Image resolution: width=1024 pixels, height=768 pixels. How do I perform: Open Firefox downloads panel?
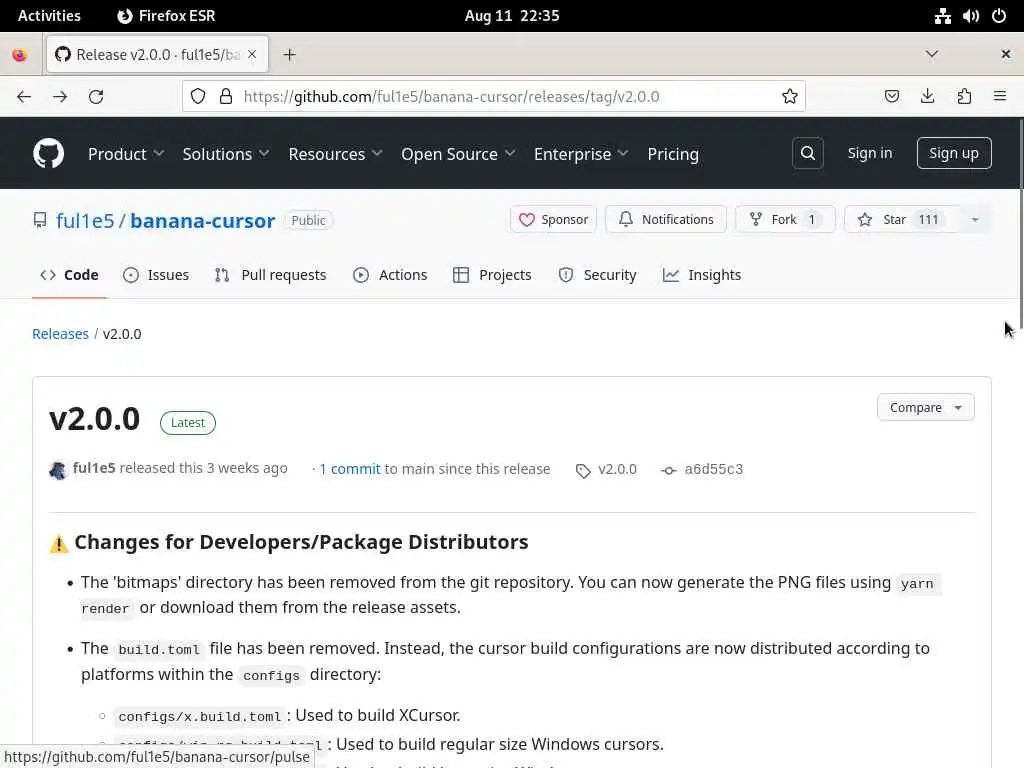pyautogui.click(x=928, y=96)
